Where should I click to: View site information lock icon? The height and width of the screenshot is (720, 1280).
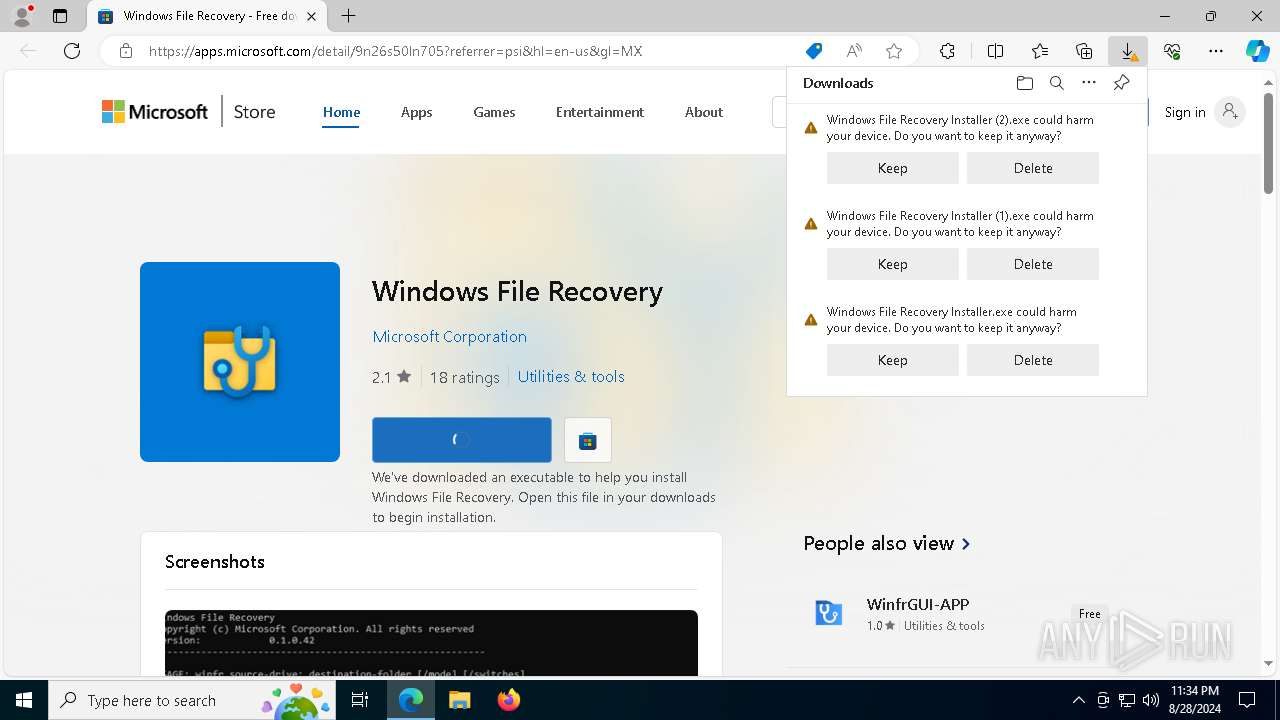click(x=125, y=51)
